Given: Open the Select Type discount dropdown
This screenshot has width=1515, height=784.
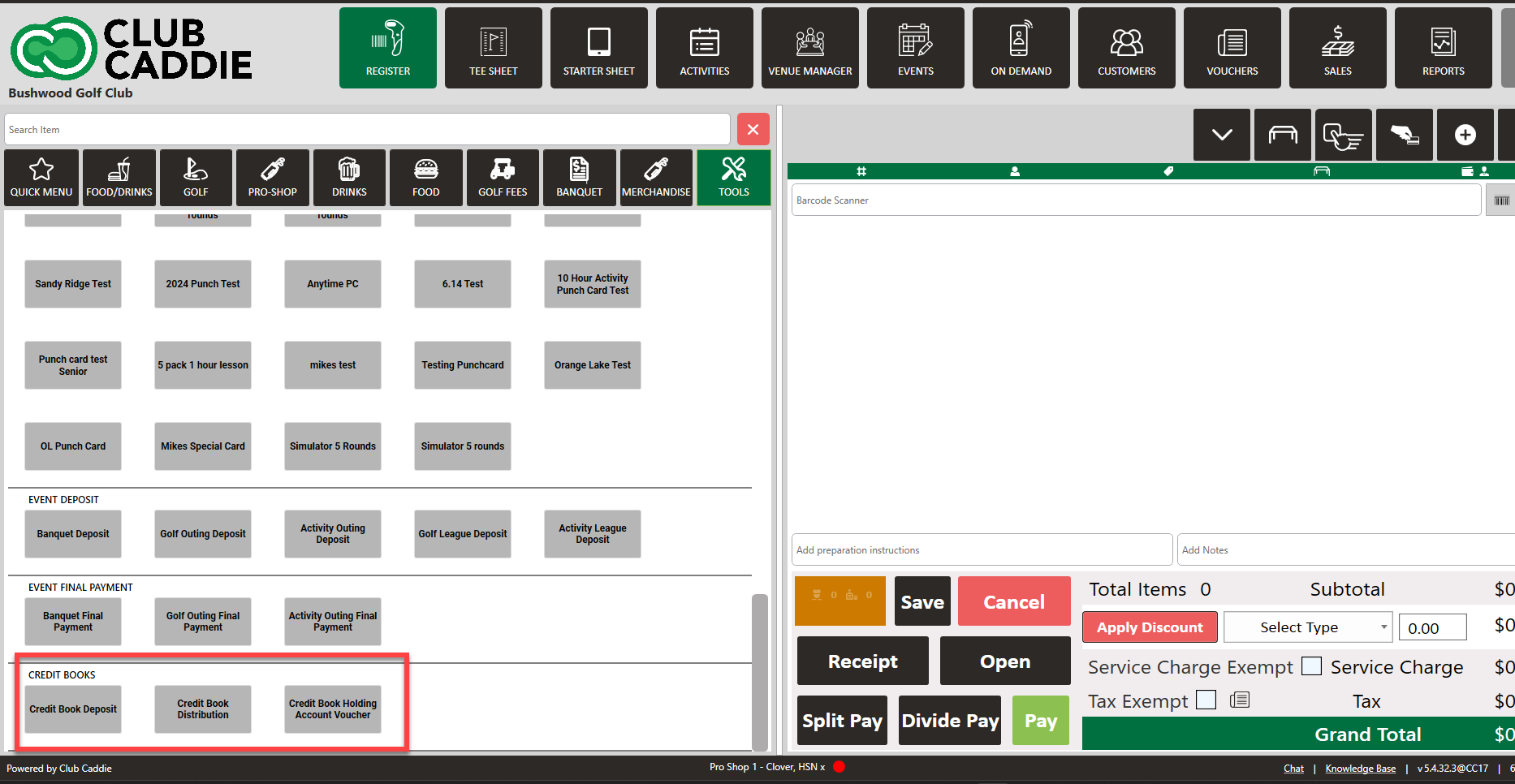Looking at the screenshot, I should point(1307,627).
